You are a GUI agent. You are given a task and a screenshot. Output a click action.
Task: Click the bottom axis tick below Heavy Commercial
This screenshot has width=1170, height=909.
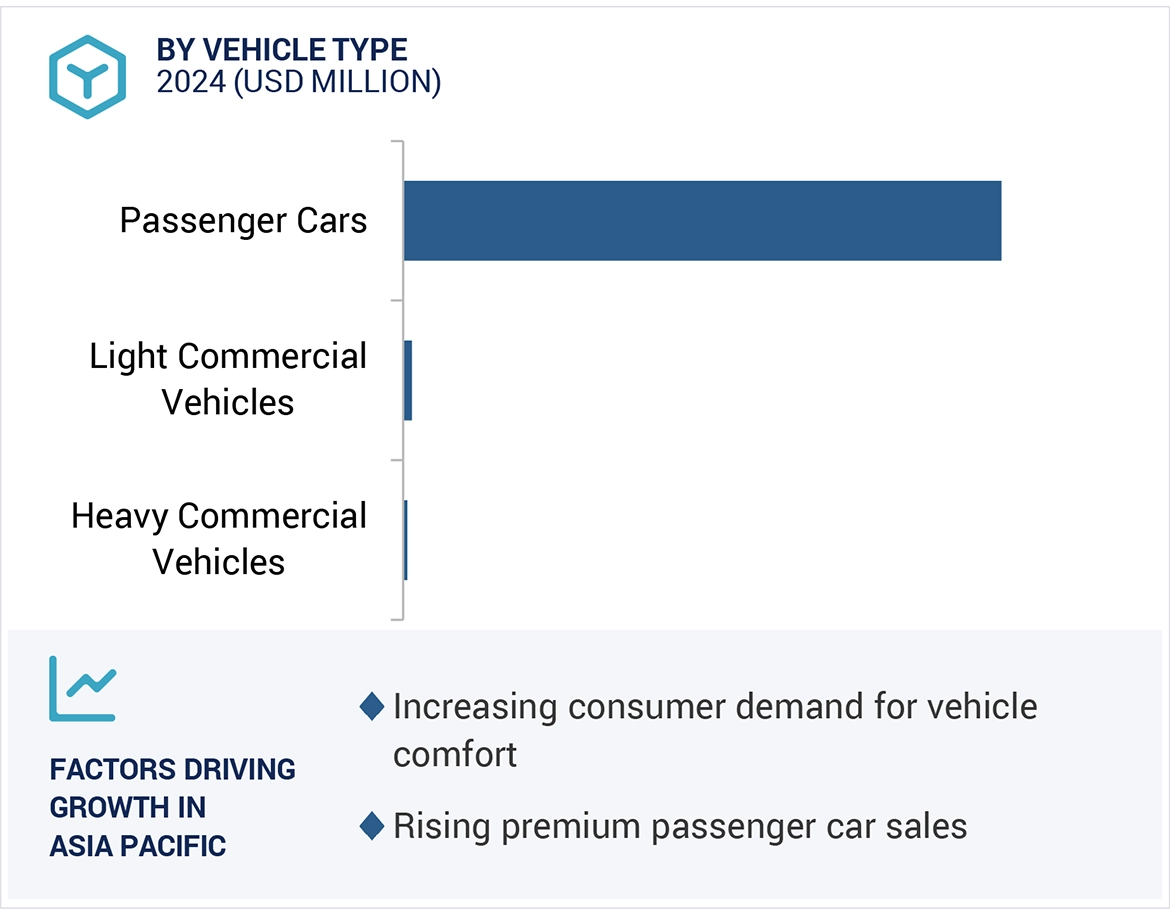click(x=396, y=619)
